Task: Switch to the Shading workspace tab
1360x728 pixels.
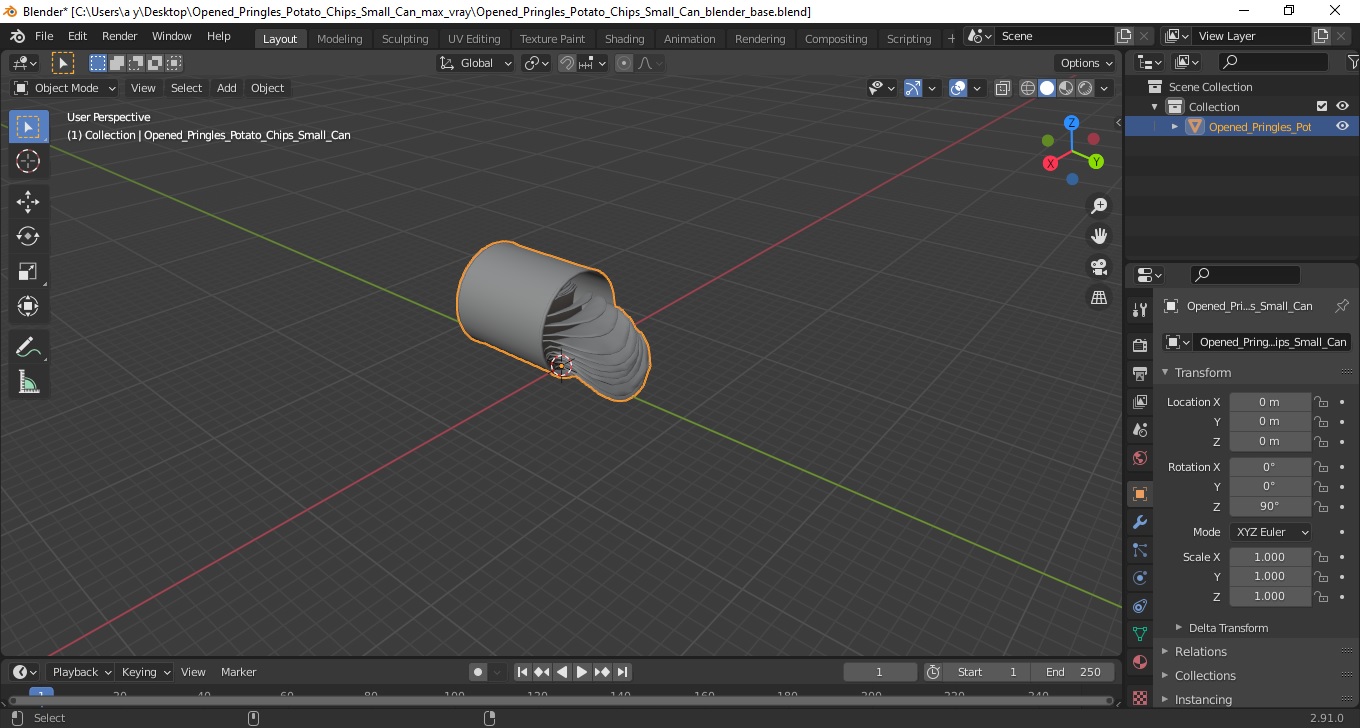Action: point(624,39)
